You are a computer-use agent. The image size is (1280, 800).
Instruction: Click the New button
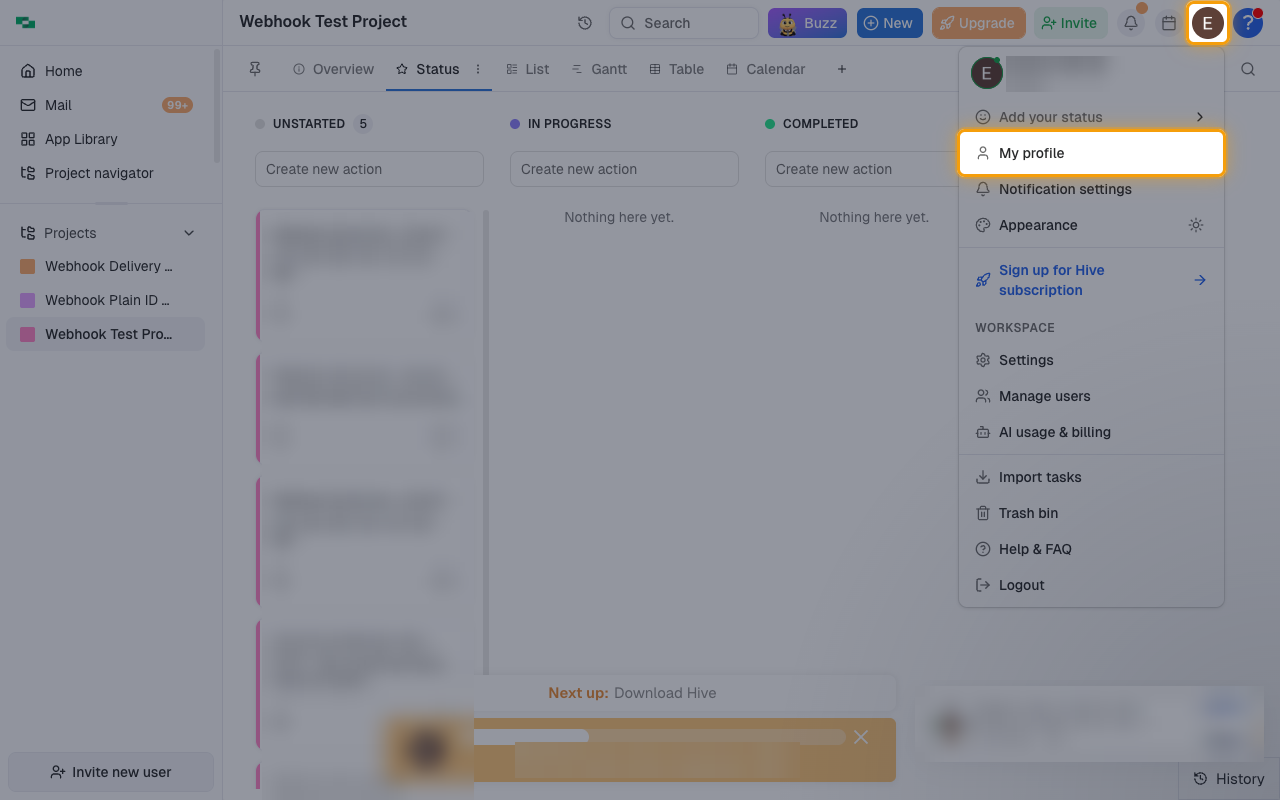(890, 23)
